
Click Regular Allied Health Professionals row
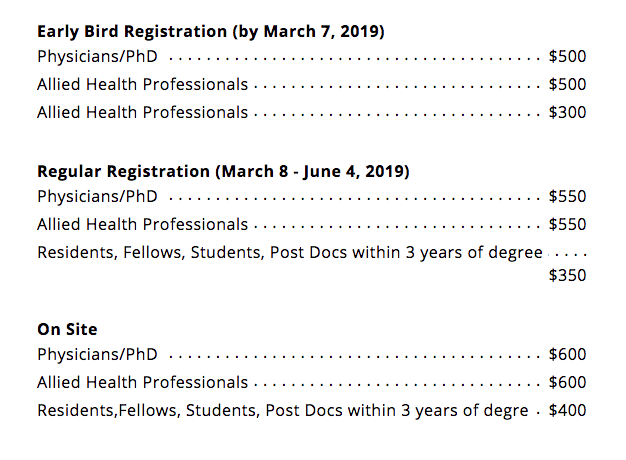click(x=142, y=225)
